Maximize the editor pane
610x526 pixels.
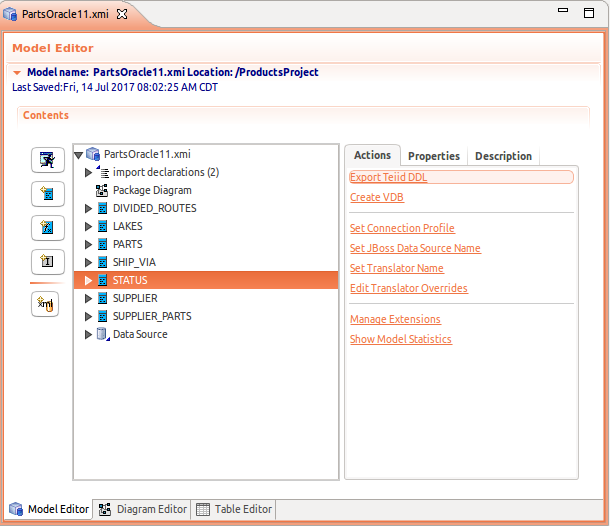[589, 13]
